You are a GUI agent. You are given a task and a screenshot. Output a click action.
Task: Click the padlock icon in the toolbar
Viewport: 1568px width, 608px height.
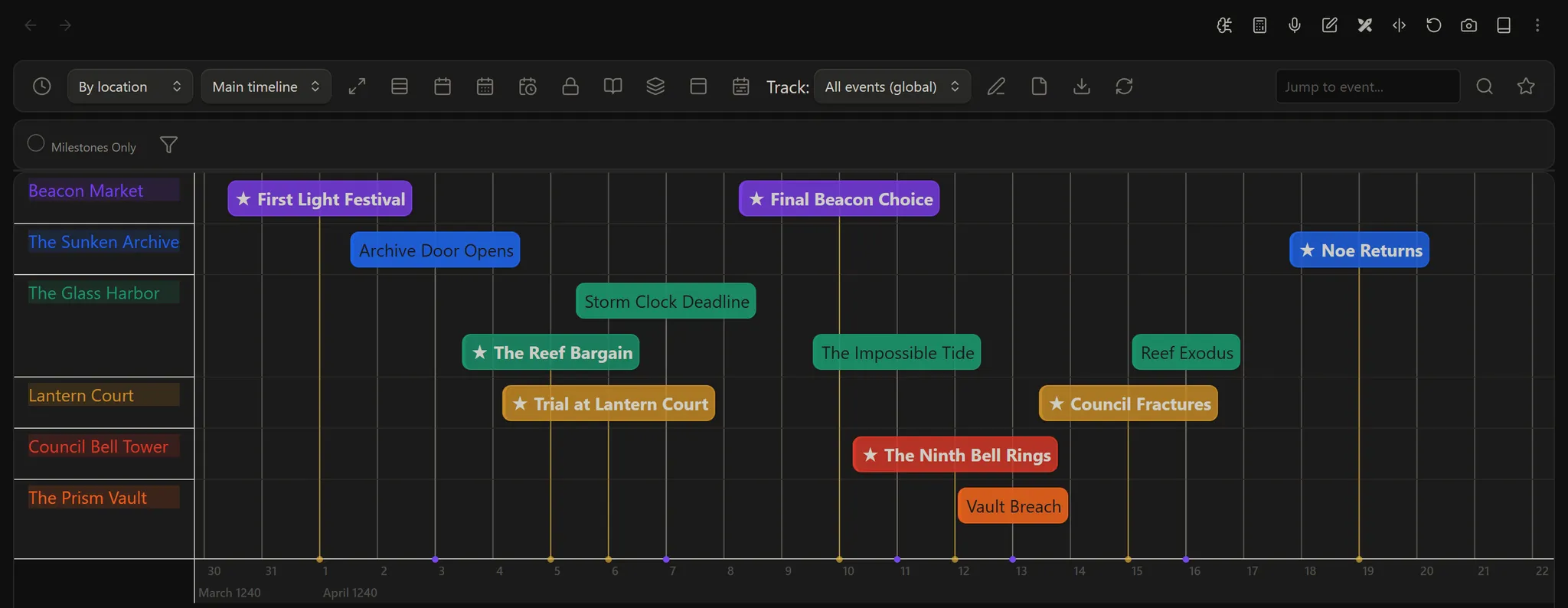(x=570, y=87)
